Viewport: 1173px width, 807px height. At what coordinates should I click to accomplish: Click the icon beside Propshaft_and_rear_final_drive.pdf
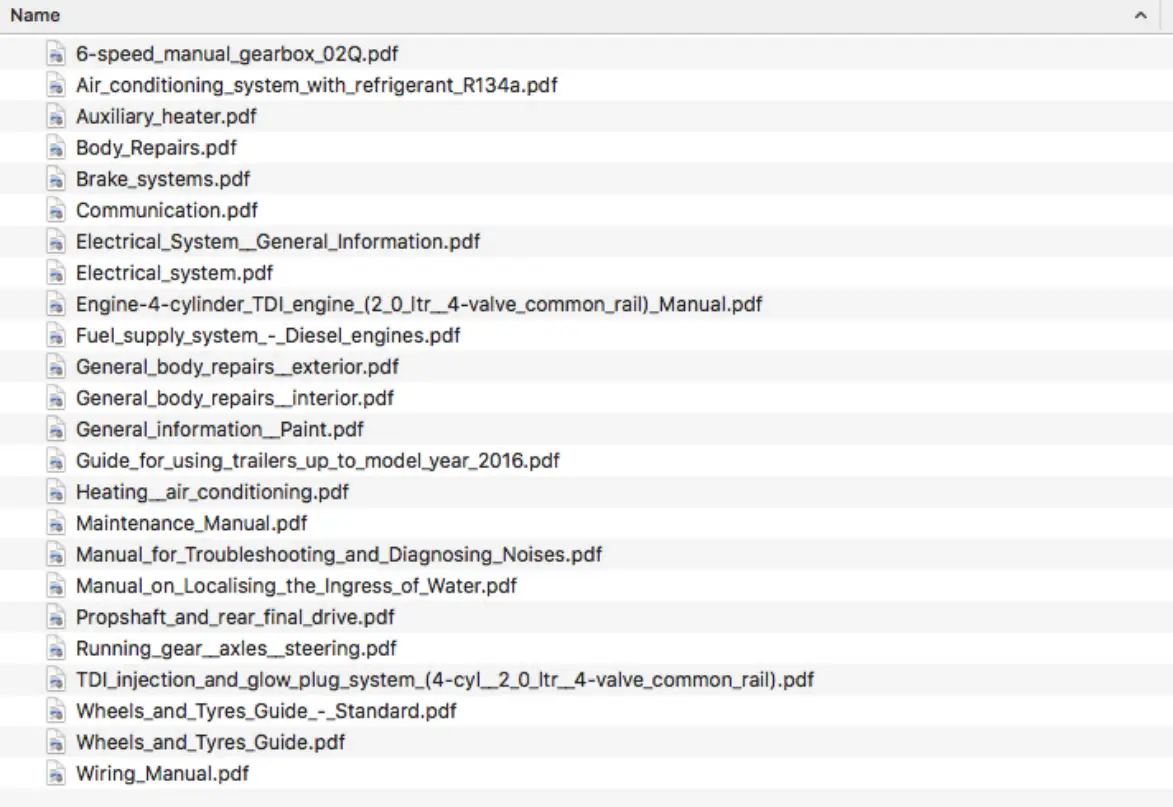[x=56, y=617]
